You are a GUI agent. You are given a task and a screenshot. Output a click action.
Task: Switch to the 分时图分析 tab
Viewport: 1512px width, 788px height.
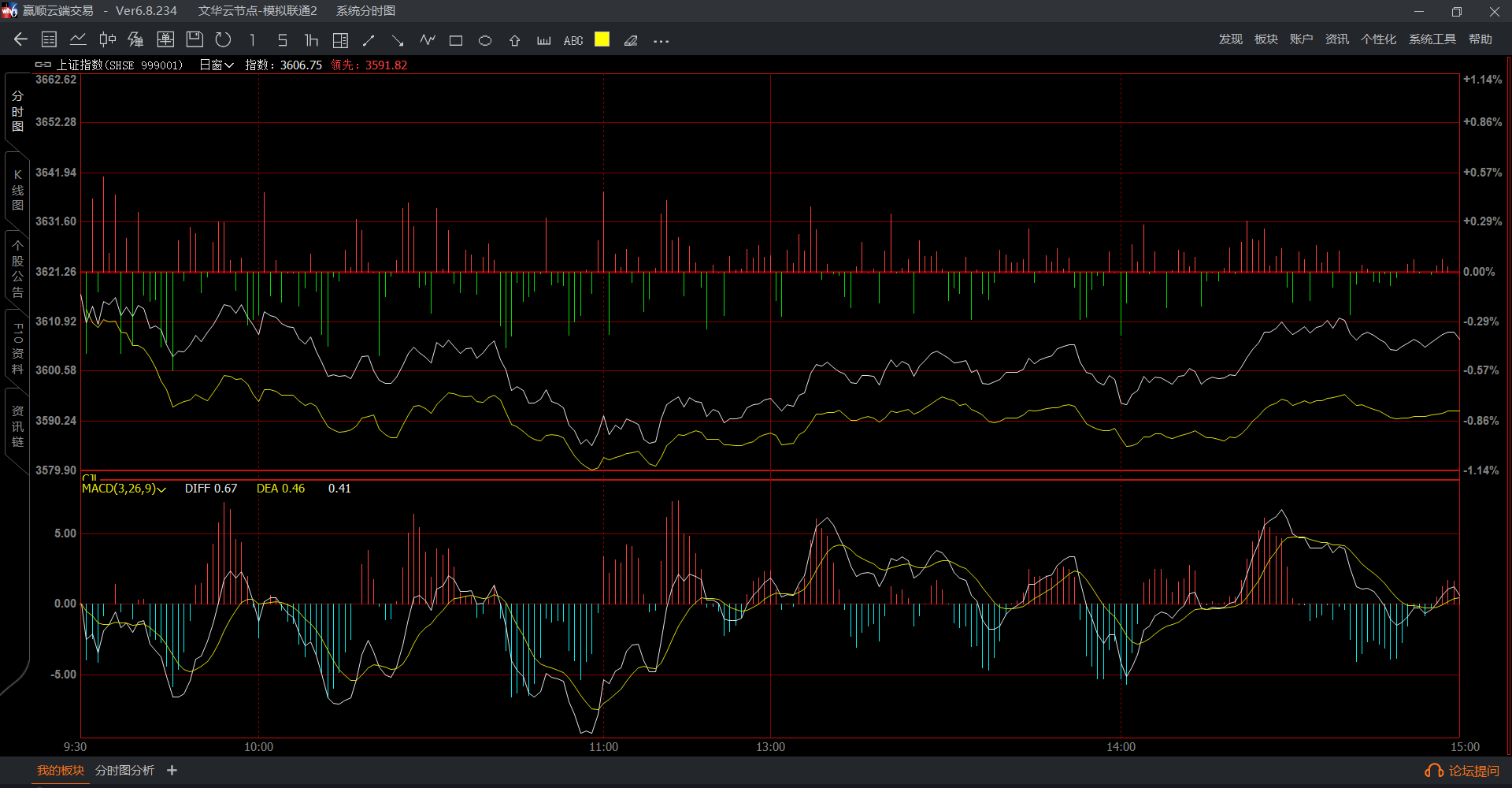[x=124, y=771]
